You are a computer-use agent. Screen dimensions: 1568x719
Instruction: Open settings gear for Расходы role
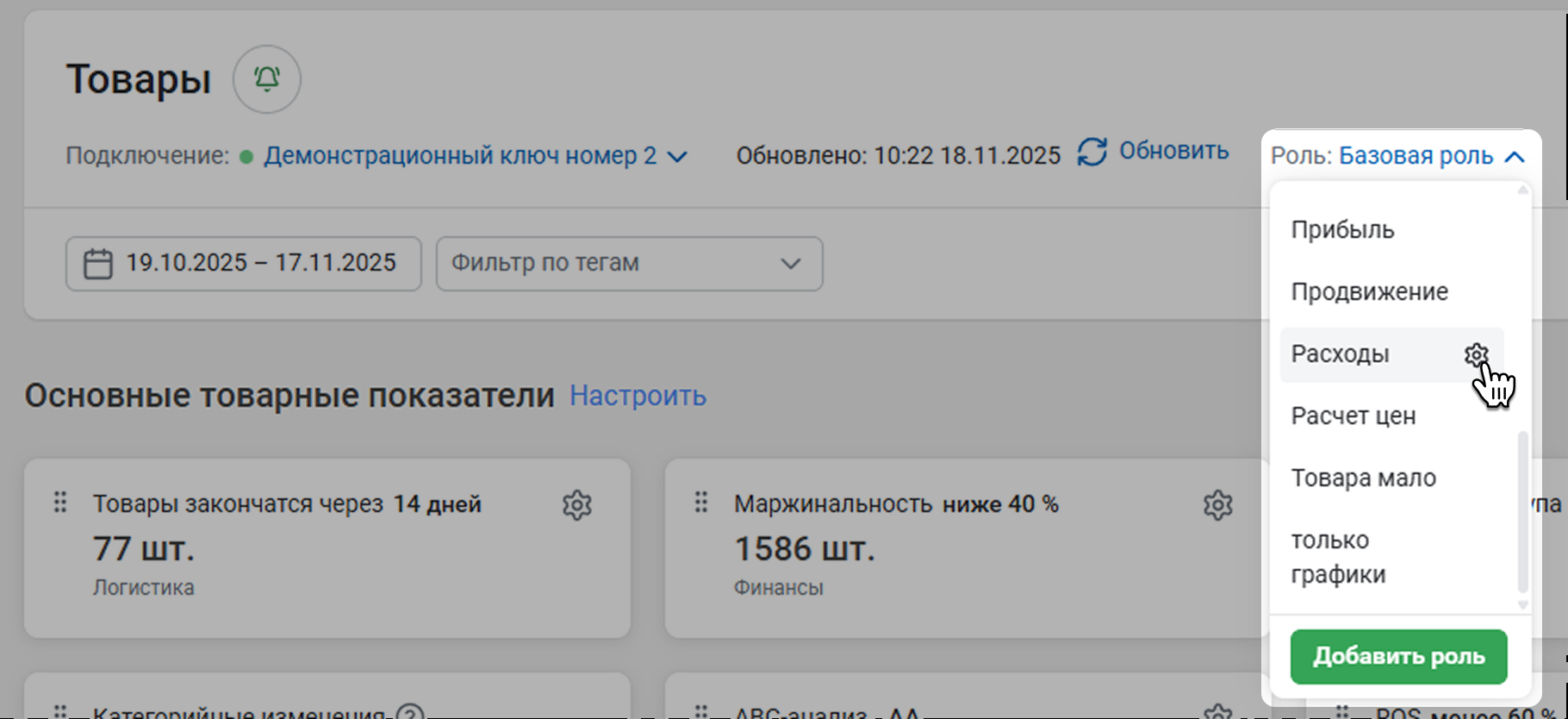[x=1476, y=354]
